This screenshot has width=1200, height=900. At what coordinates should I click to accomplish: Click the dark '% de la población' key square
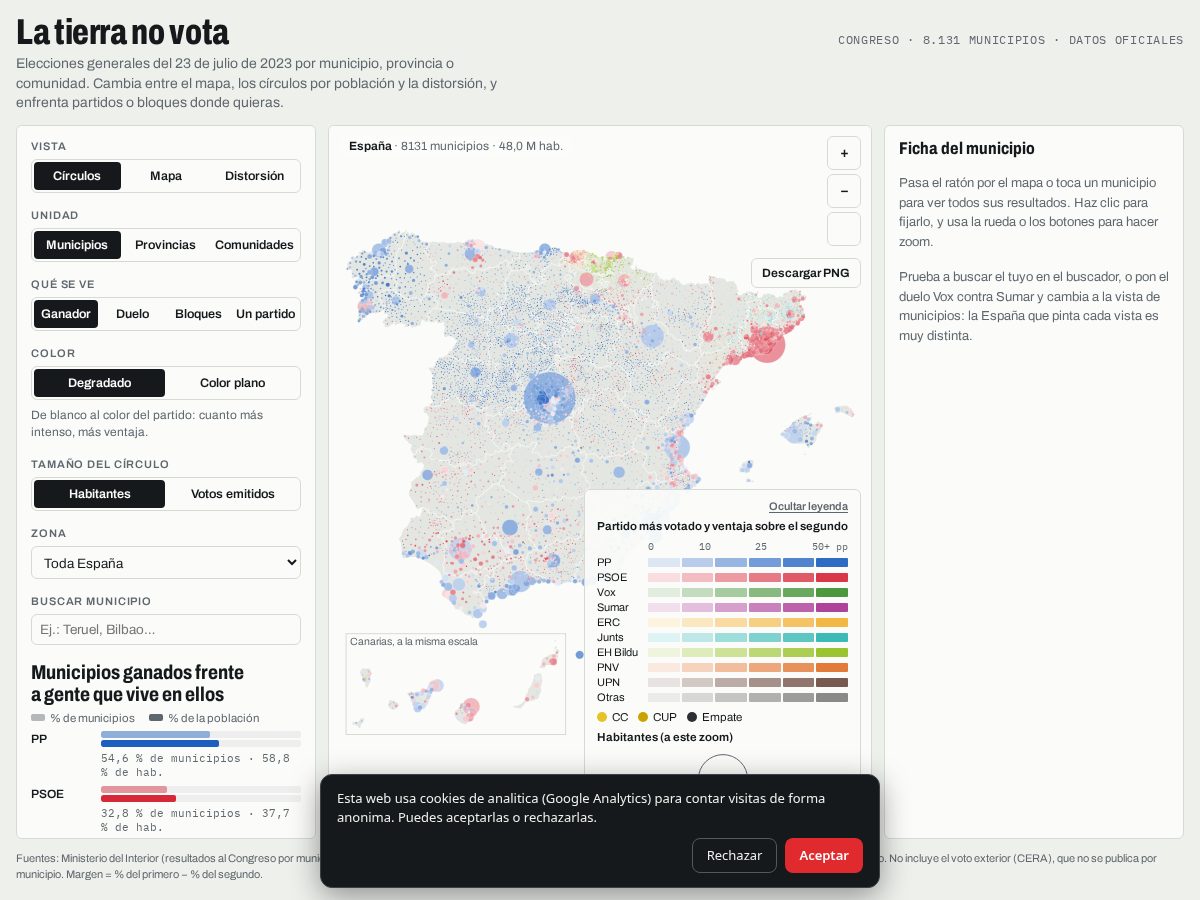pyautogui.click(x=156, y=718)
